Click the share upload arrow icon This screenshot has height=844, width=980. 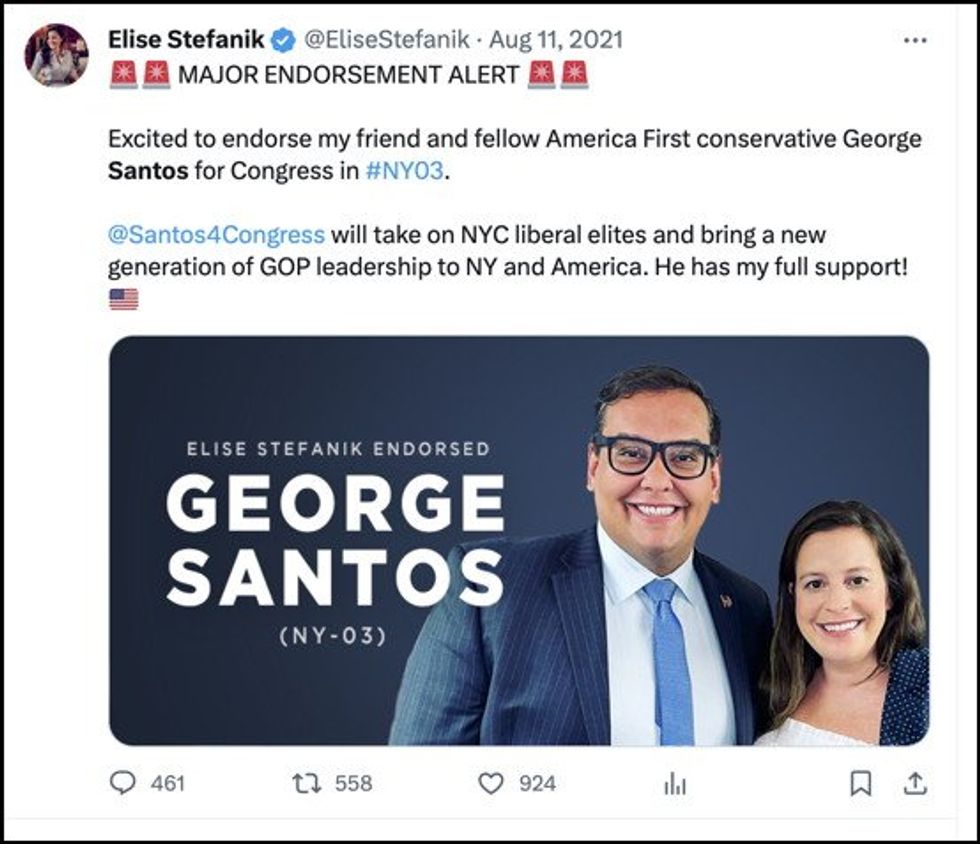915,783
